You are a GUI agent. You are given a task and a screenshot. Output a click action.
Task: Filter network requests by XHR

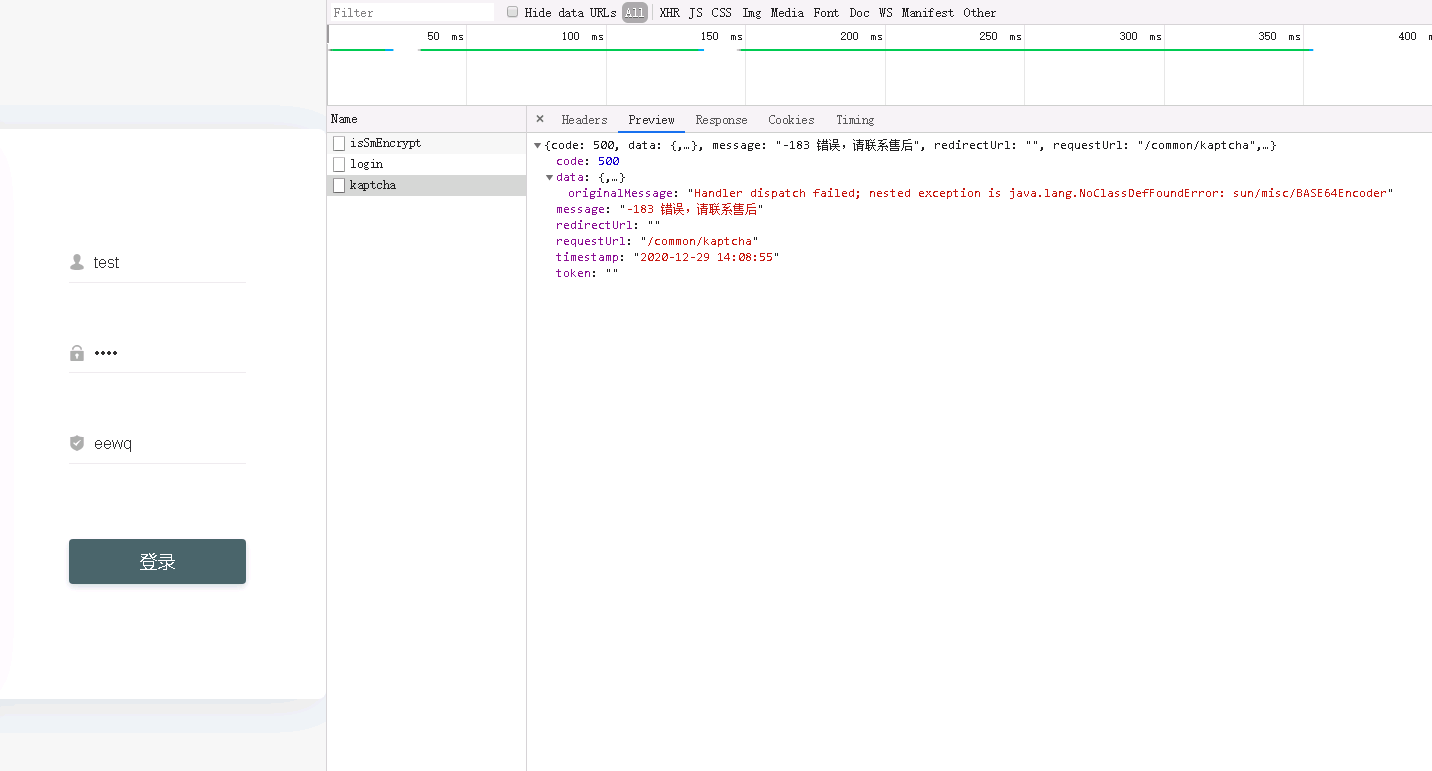coord(669,13)
